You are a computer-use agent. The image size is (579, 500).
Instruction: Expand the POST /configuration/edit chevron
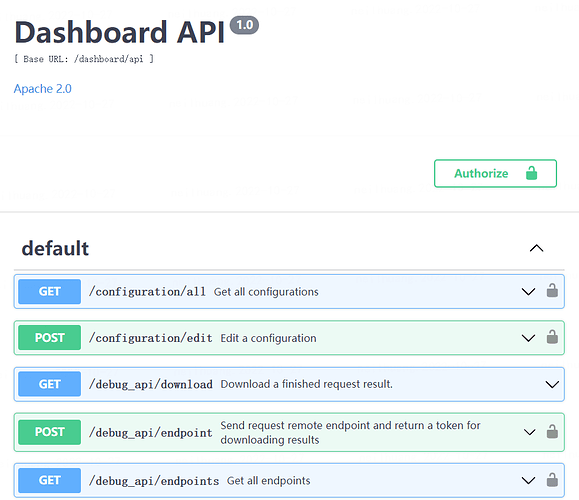[528, 338]
